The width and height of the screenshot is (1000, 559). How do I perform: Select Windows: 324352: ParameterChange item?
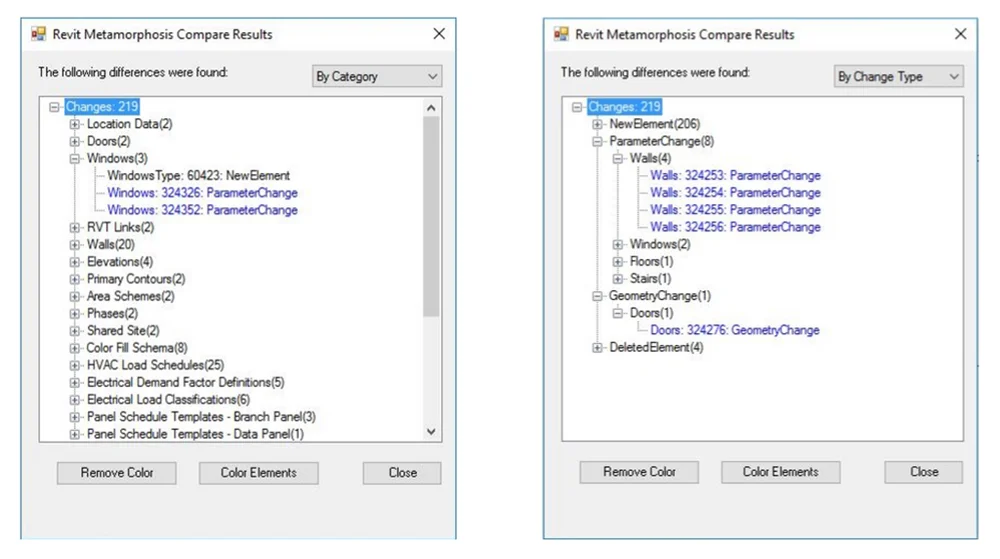click(x=202, y=210)
